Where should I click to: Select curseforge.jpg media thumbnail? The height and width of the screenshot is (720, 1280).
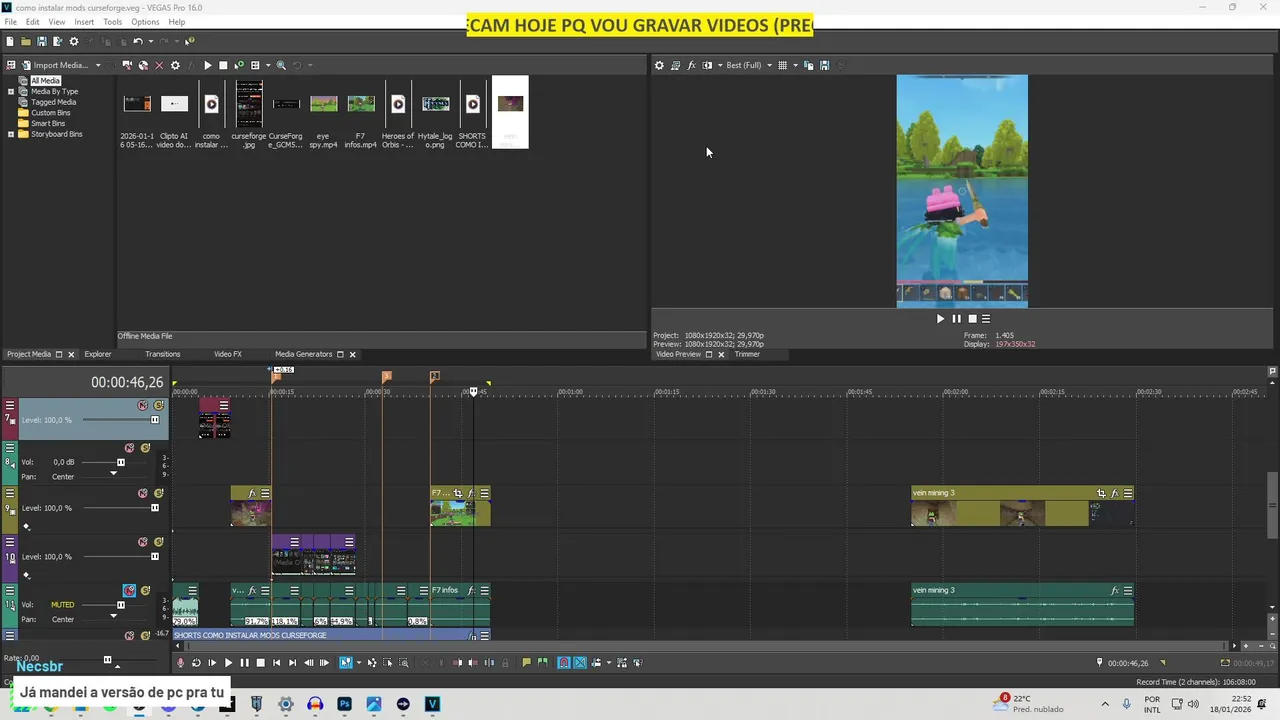click(x=249, y=104)
